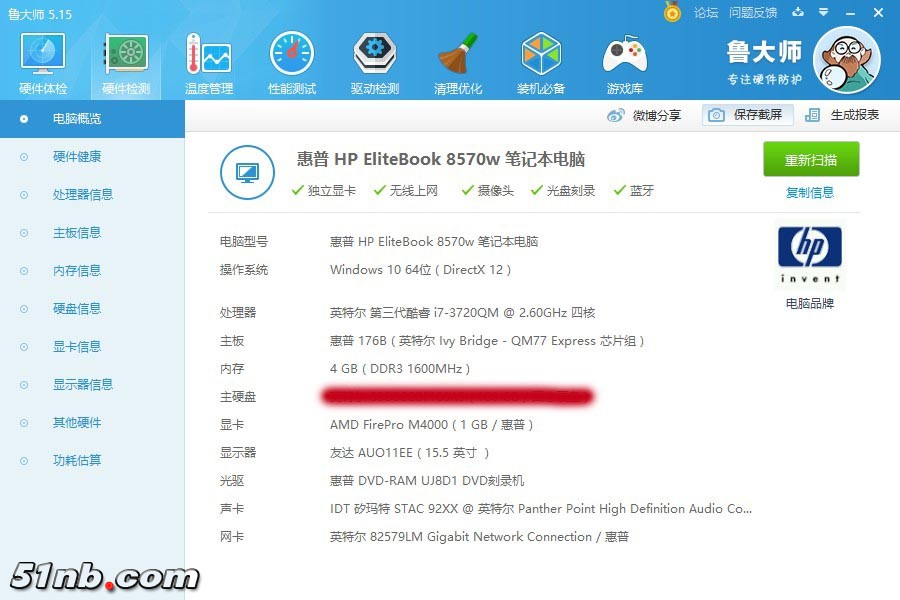Click green 重新扫描 rescan button
The image size is (900, 600).
(811, 159)
